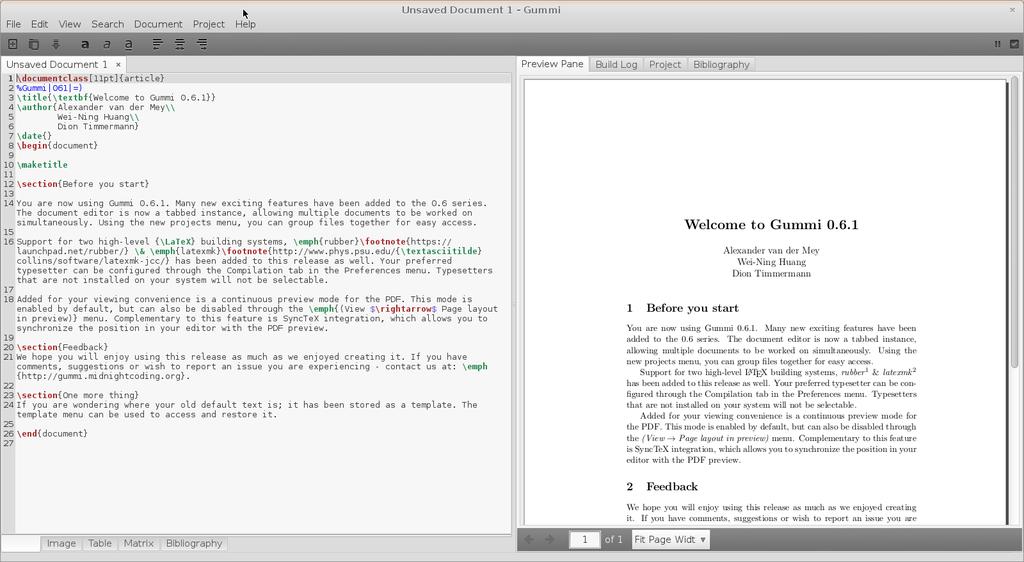The height and width of the screenshot is (562, 1024).
Task: Click the 'Wei-Ning Huang\\' editor line
Action: pyautogui.click(x=98, y=117)
